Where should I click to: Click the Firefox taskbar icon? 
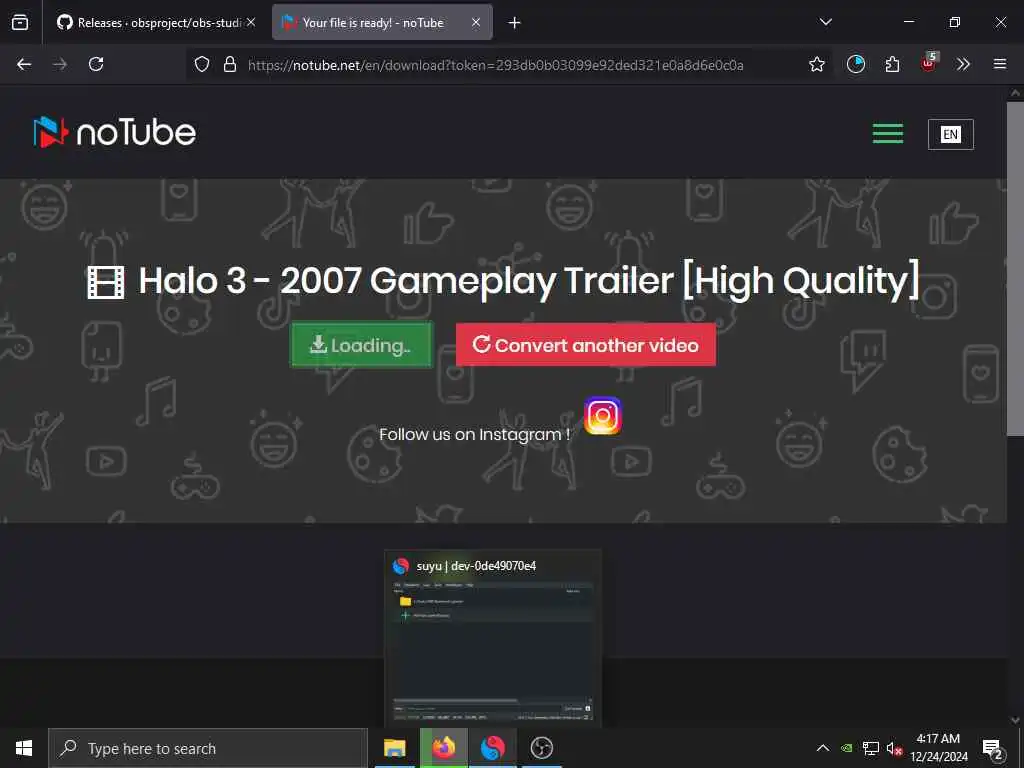click(443, 748)
